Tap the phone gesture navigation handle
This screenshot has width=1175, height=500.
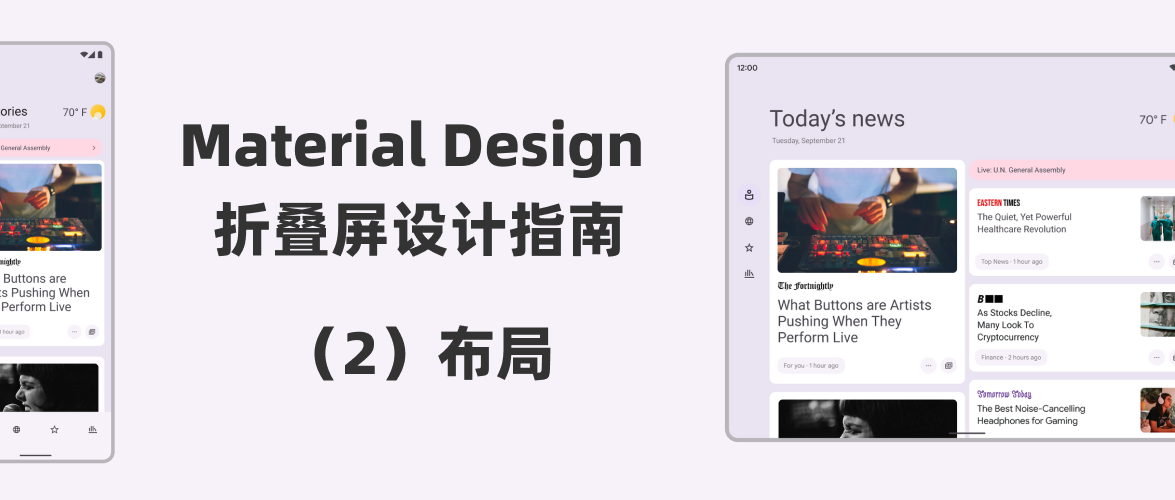pyautogui.click(x=36, y=455)
